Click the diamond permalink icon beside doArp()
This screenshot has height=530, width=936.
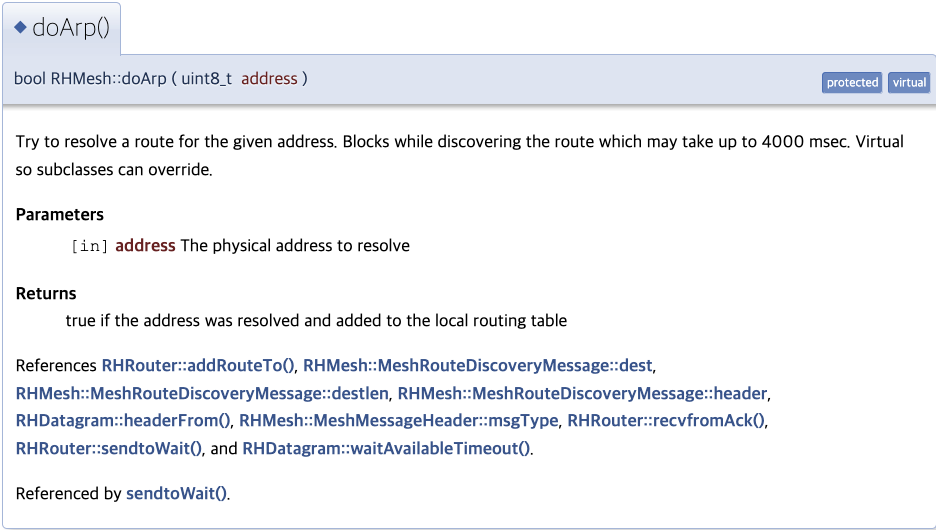(x=20, y=27)
